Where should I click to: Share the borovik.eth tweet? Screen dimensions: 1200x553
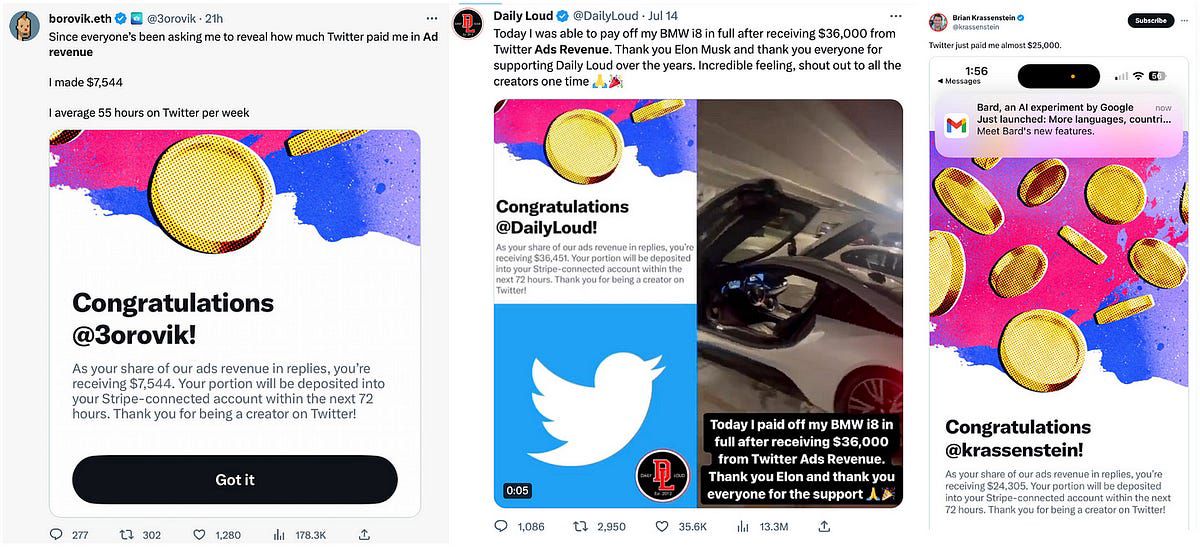pyautogui.click(x=364, y=535)
